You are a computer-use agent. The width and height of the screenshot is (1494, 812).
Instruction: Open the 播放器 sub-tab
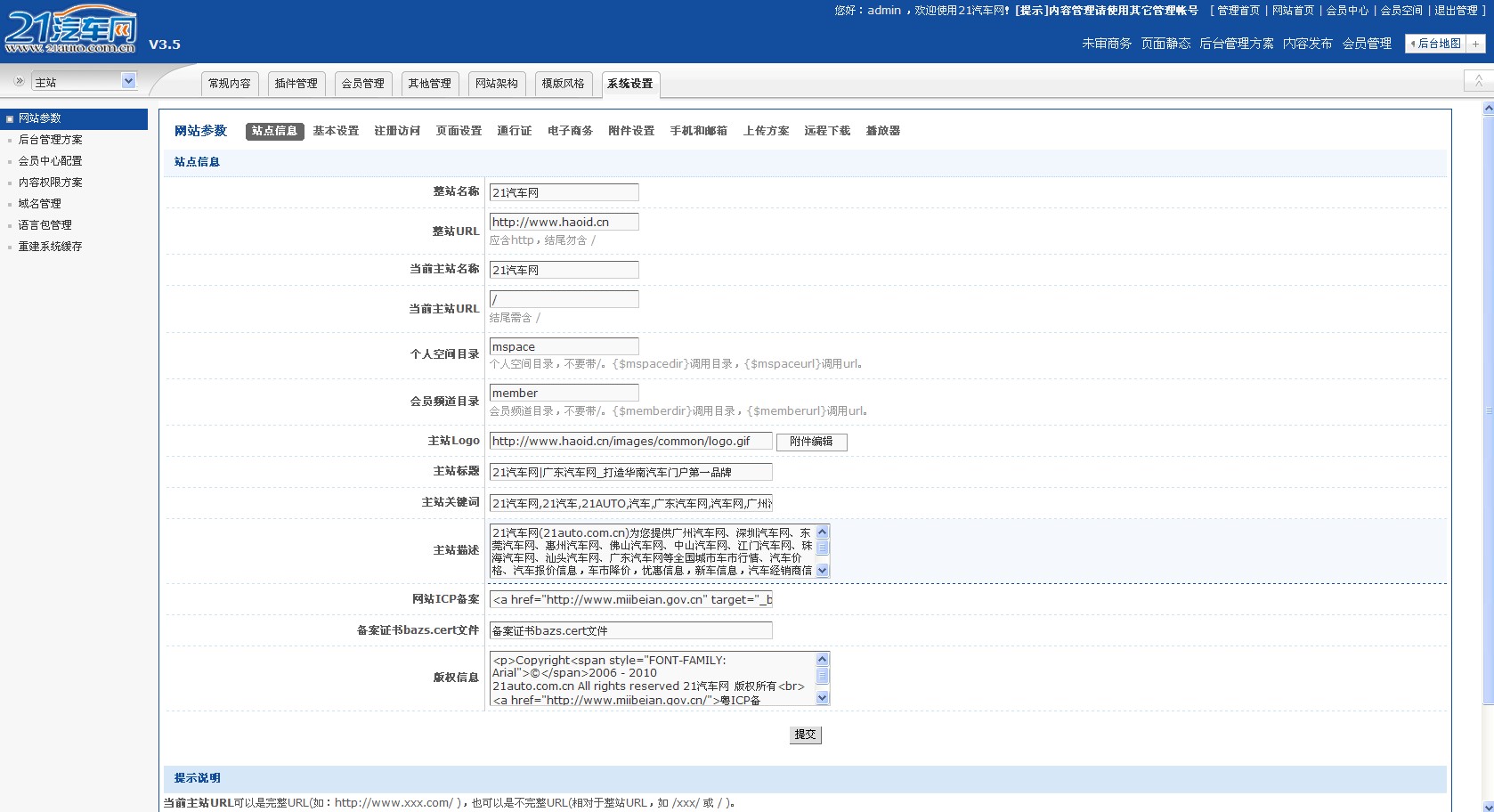[883, 131]
